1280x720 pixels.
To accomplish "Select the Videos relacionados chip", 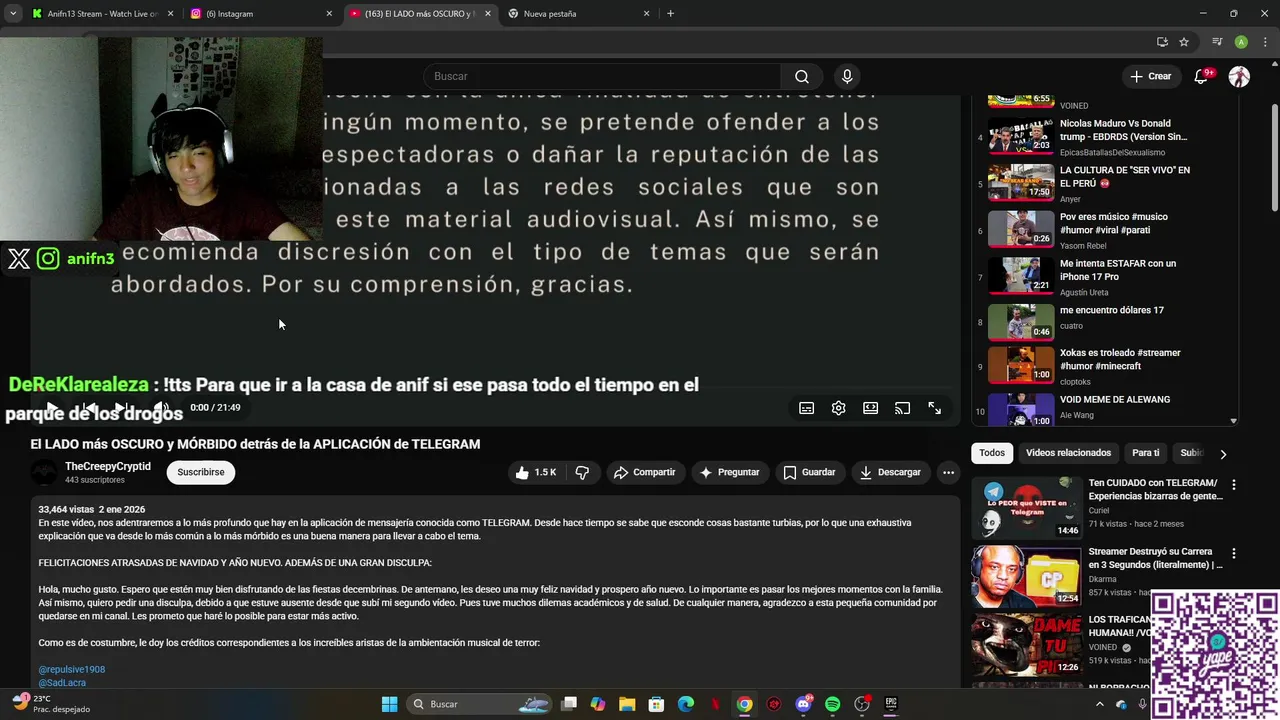I will coord(1068,453).
